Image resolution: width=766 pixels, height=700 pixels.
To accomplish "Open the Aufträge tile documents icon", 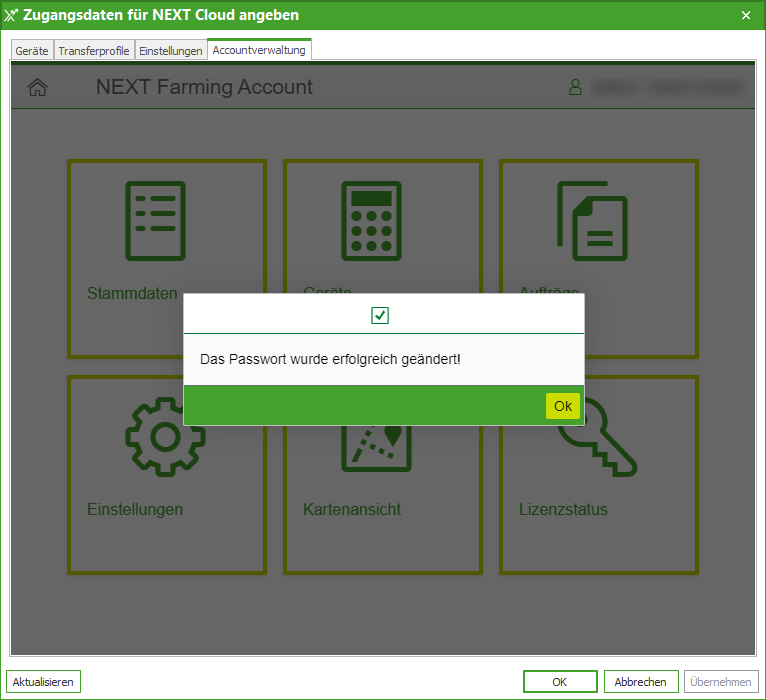I will coord(592,221).
